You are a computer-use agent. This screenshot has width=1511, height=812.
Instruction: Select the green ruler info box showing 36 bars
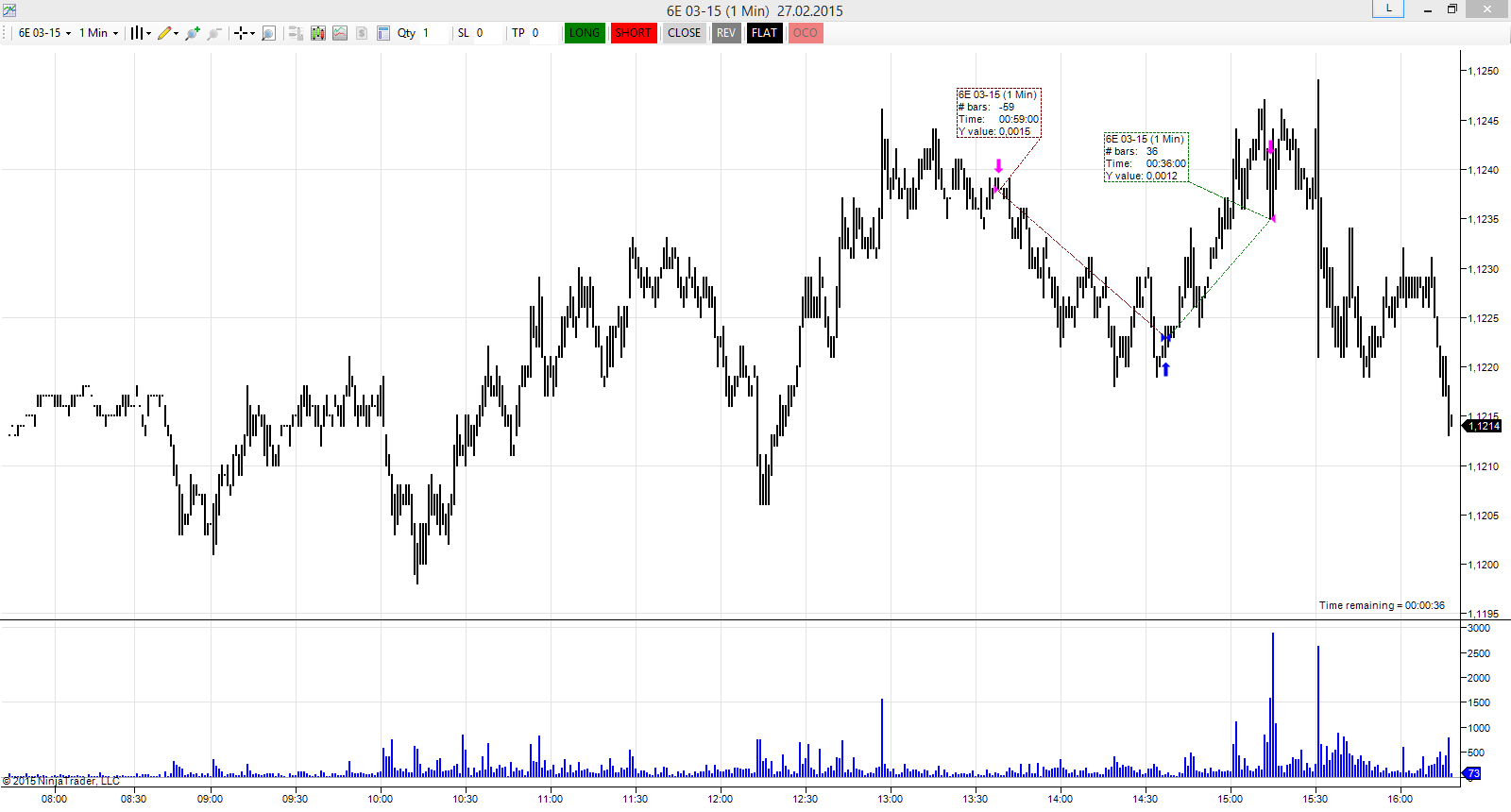coord(1146,157)
